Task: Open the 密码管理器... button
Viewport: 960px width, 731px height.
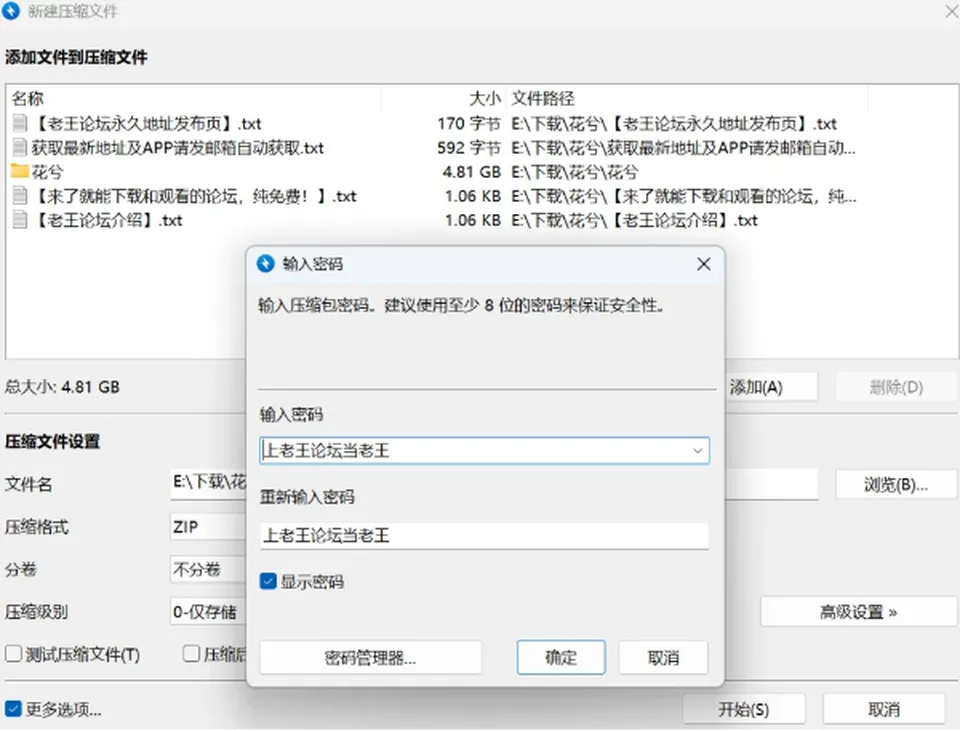Action: click(x=370, y=658)
